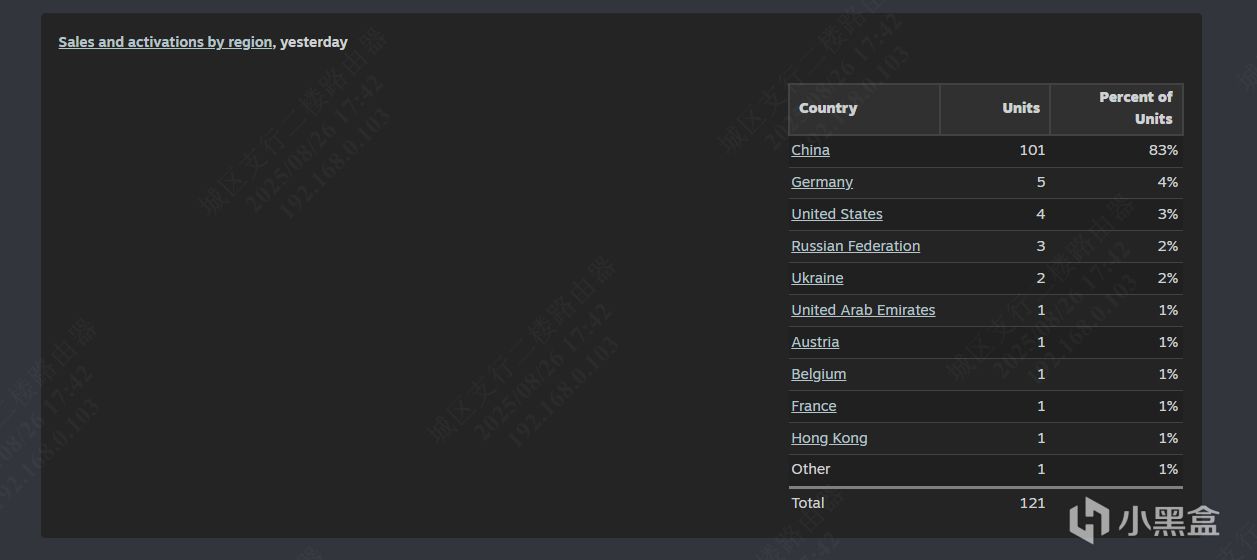Click the Percent of Units header
This screenshot has height=560, width=1257.
click(x=1135, y=108)
